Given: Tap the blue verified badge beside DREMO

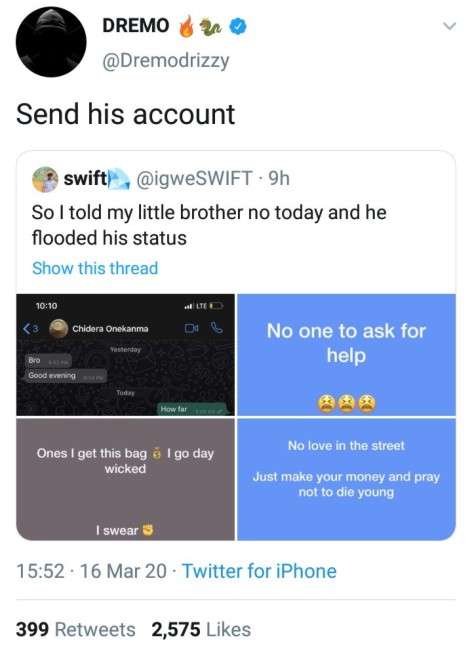Looking at the screenshot, I should 238,26.
